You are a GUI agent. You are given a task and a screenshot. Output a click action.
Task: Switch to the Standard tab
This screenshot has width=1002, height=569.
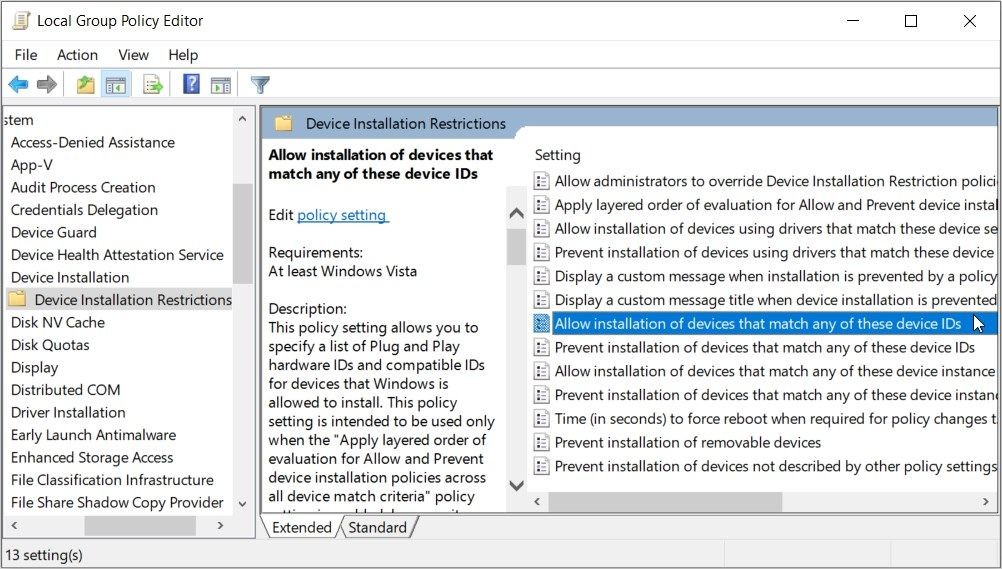[x=377, y=527]
